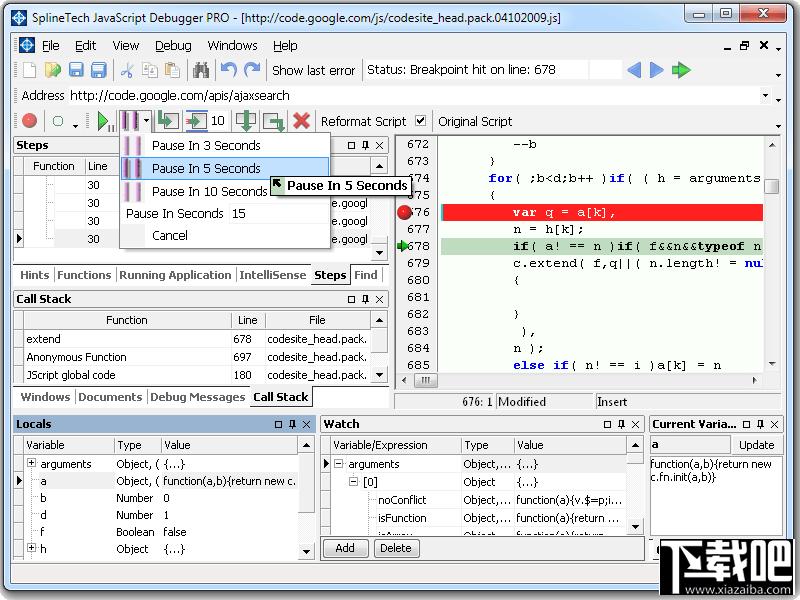Select Pause In 3 Seconds

224,145
